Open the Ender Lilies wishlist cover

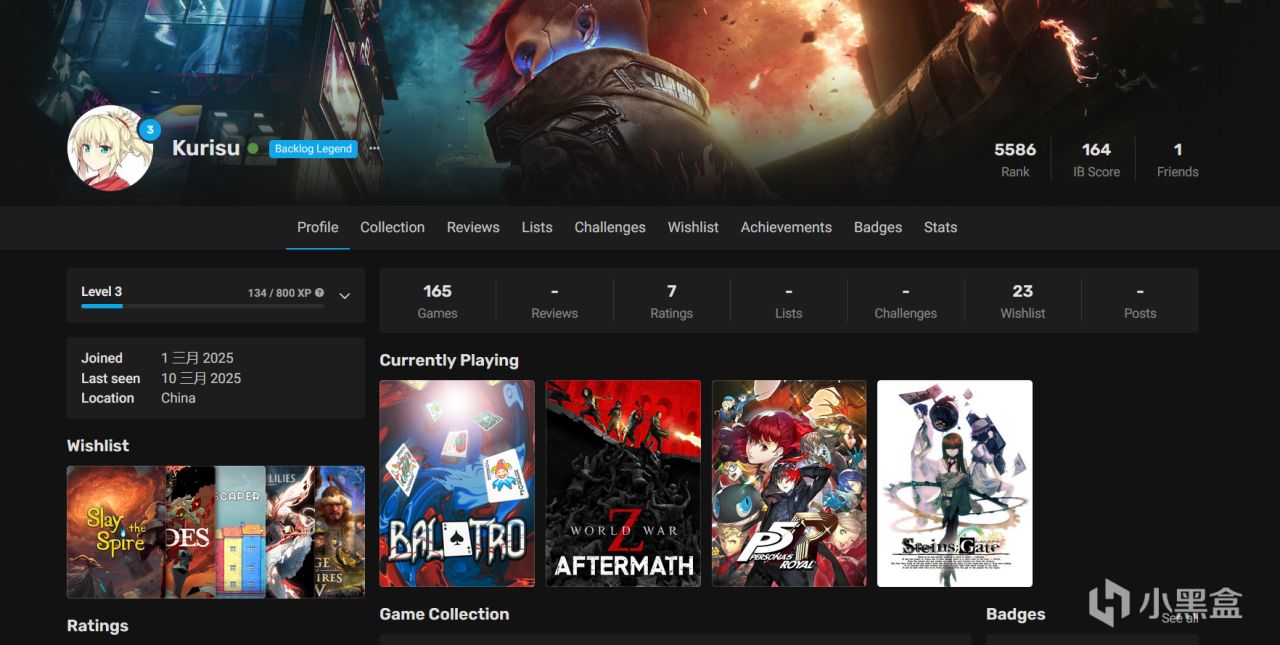(290, 532)
